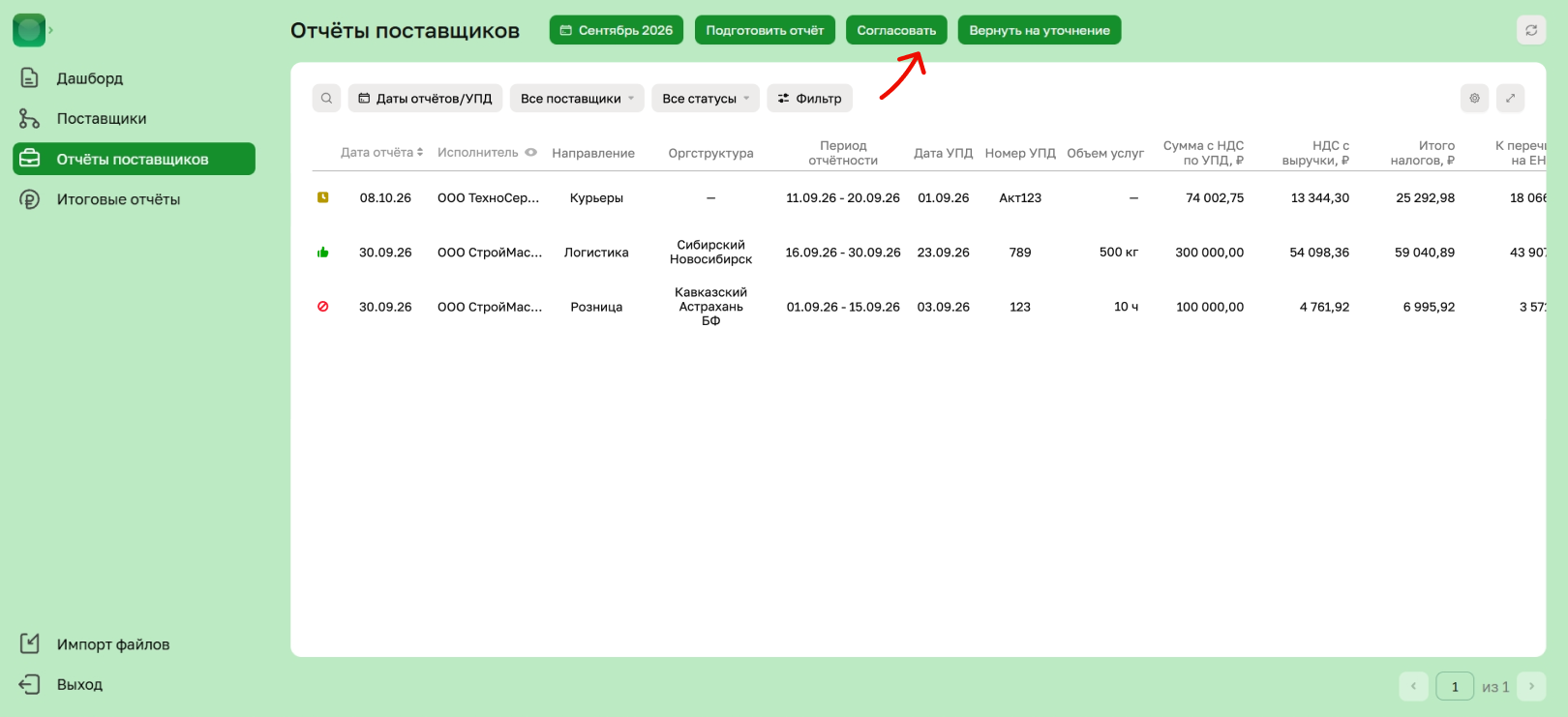Click the Согласовать button

coord(896,30)
